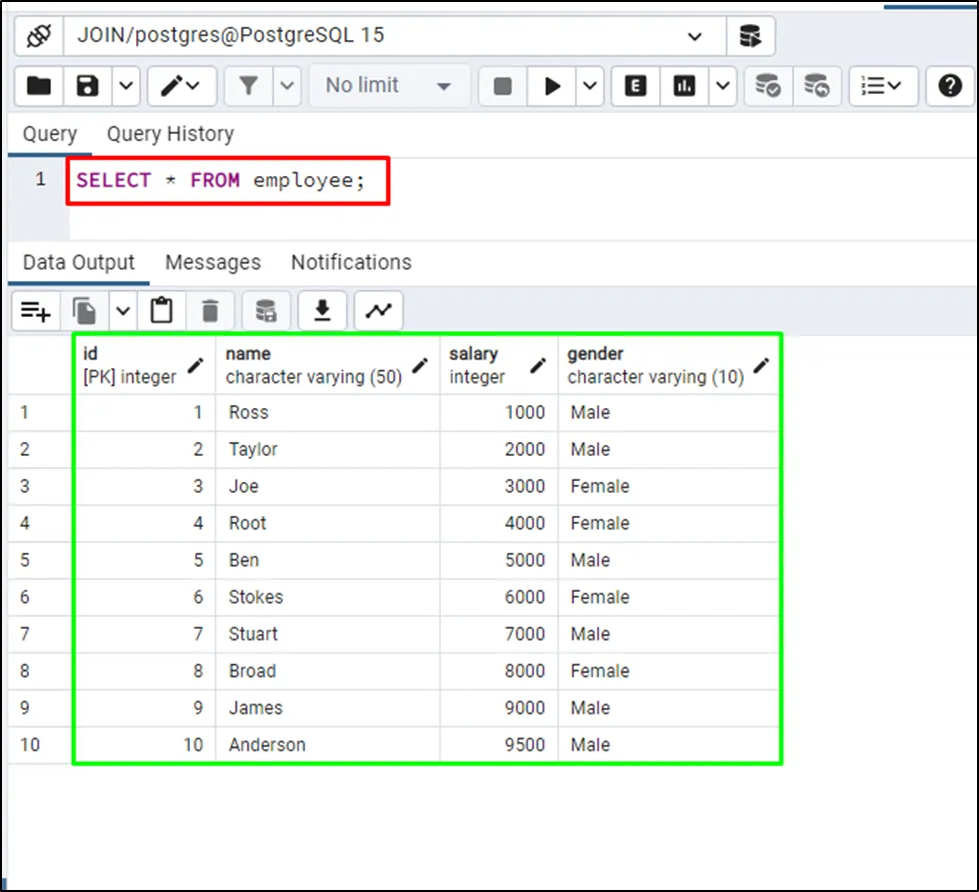Switch to the Messages tab
This screenshot has width=979, height=892.
[x=212, y=263]
